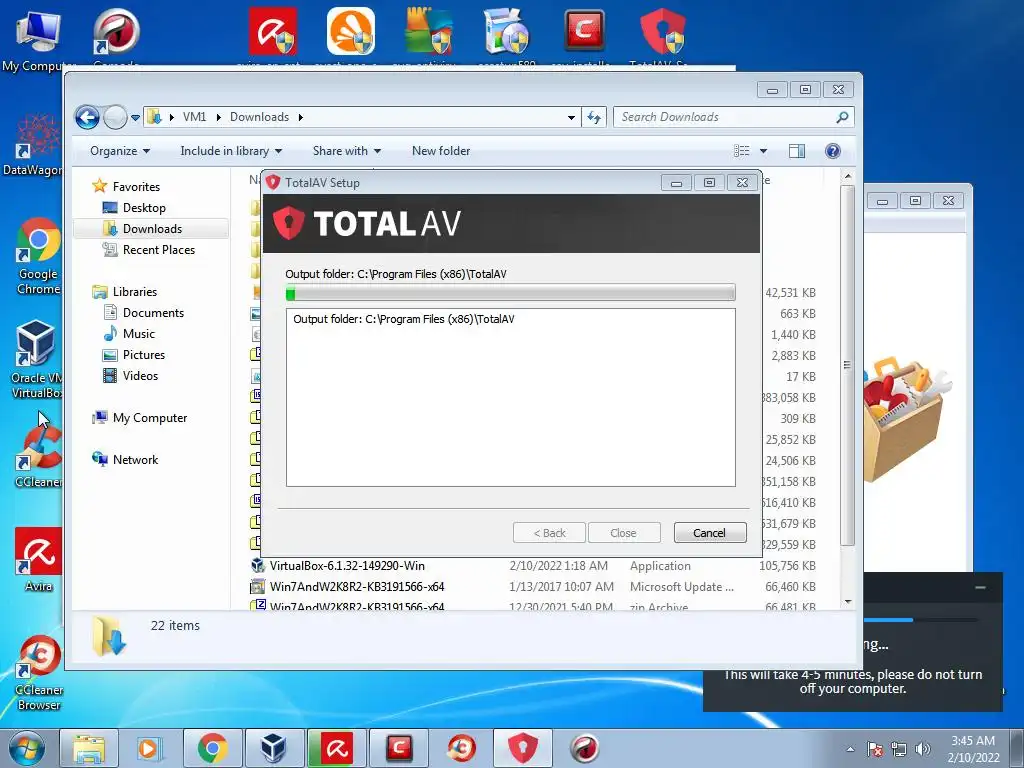Refresh the Downloads folder view
The width and height of the screenshot is (1024, 768).
[594, 117]
